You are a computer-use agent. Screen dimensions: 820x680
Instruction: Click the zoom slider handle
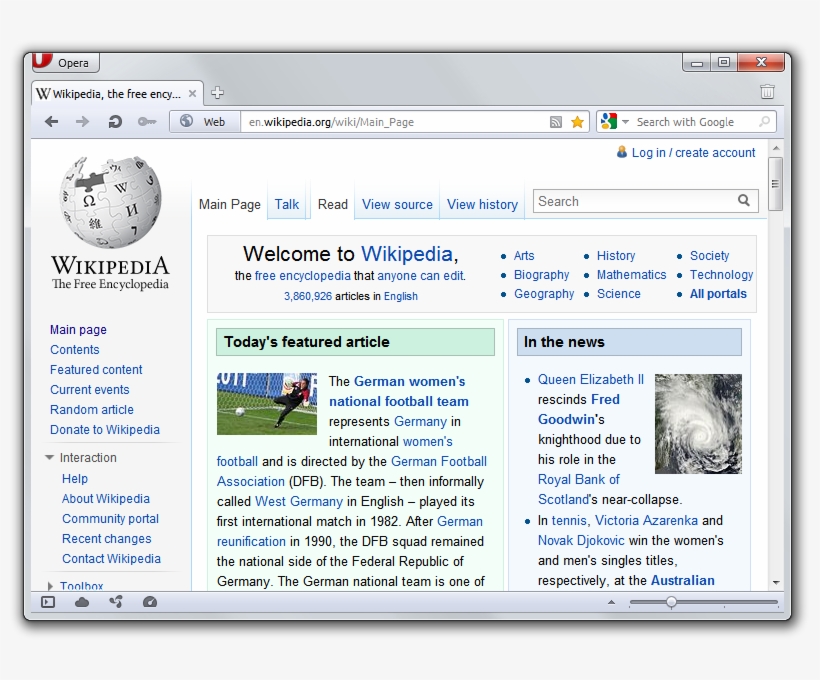[x=671, y=602]
